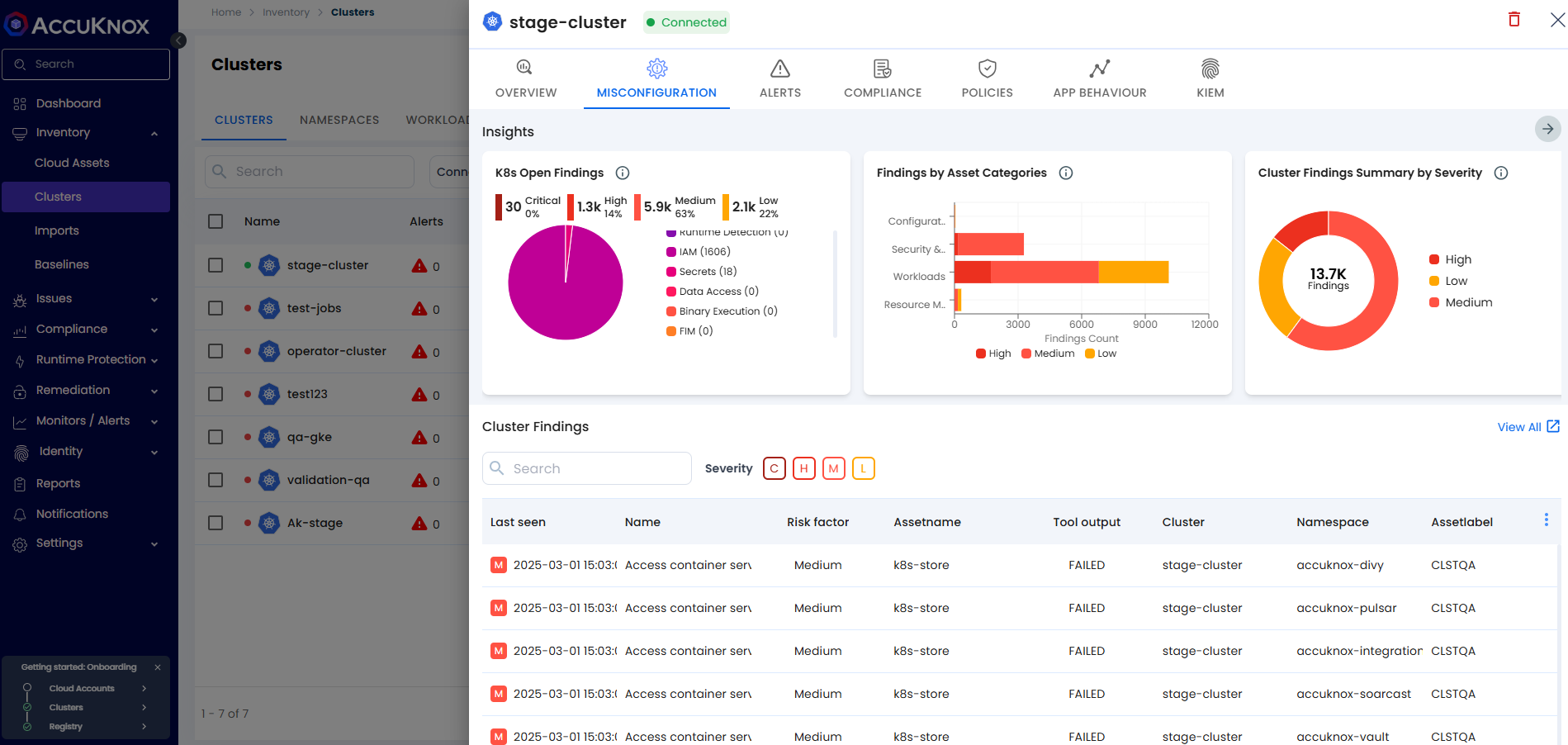The image size is (1568, 745).
Task: Check the qa-gke row checkbox
Action: (x=216, y=437)
